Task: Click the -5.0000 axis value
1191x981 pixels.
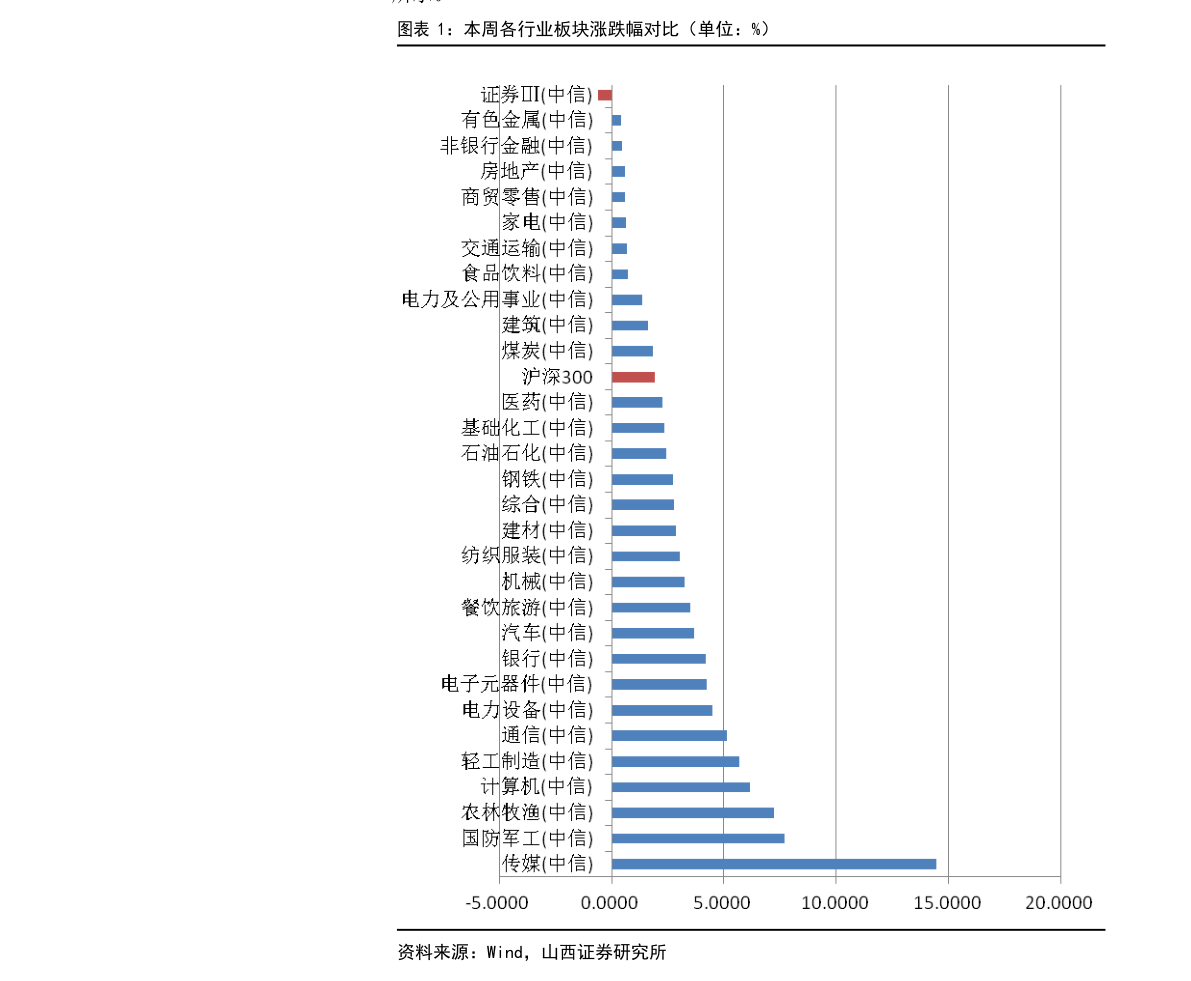Action: 497,900
